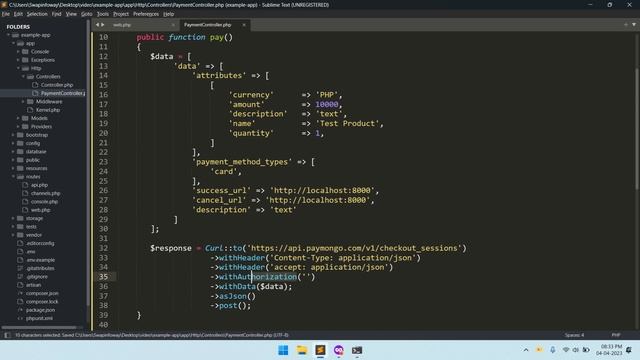
Task: Collapse the Http folder
Action: [18, 68]
